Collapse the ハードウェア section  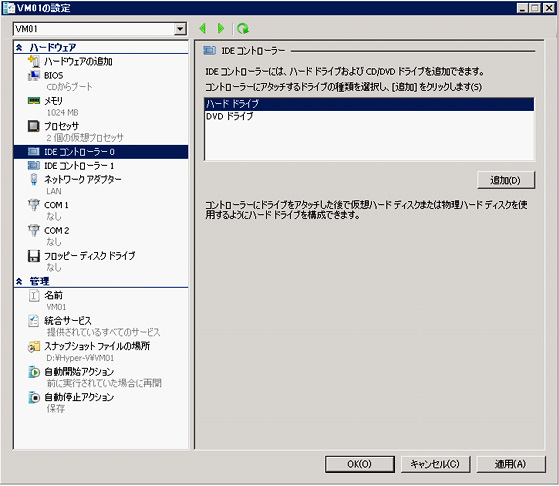[19, 47]
